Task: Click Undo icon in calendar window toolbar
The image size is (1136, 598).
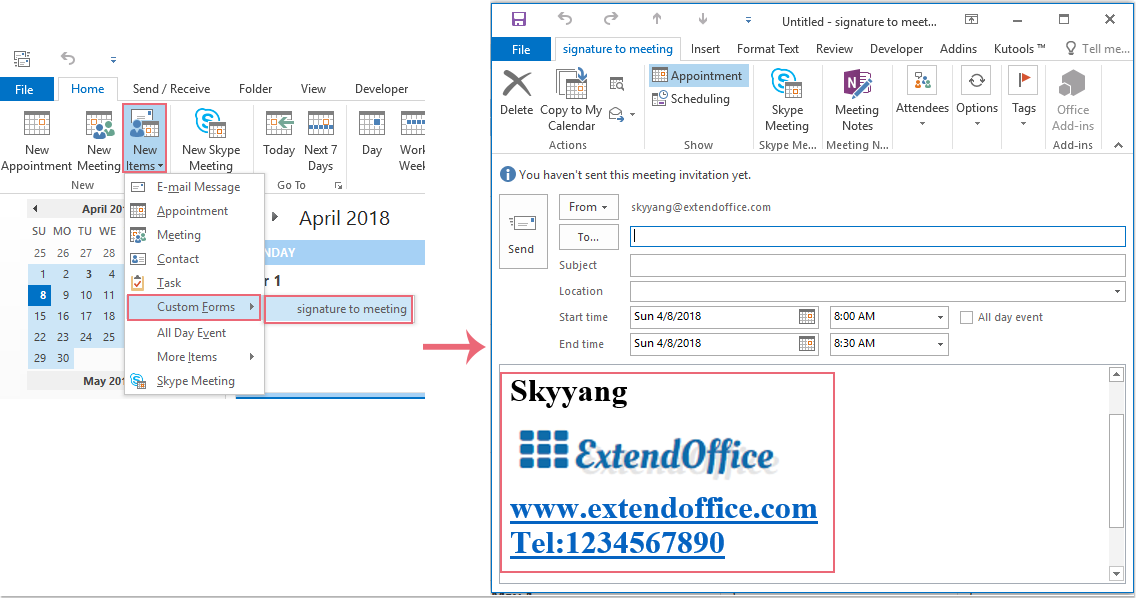Action: click(x=68, y=58)
